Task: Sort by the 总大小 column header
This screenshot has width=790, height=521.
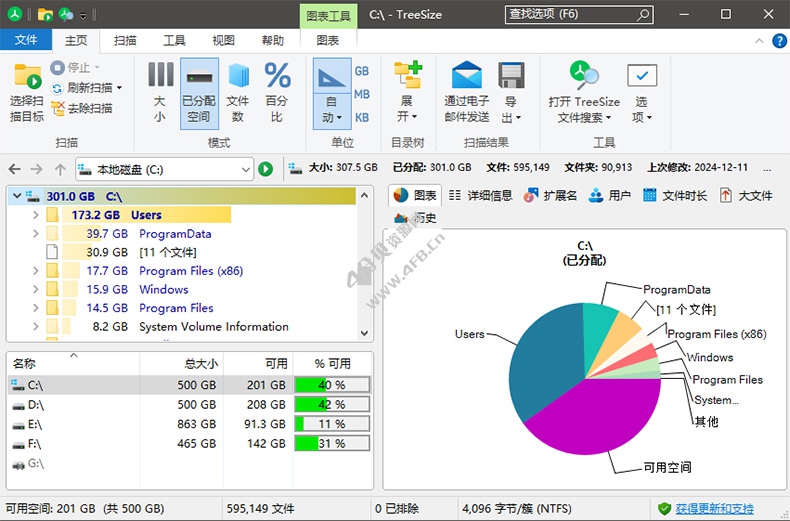Action: [201, 363]
